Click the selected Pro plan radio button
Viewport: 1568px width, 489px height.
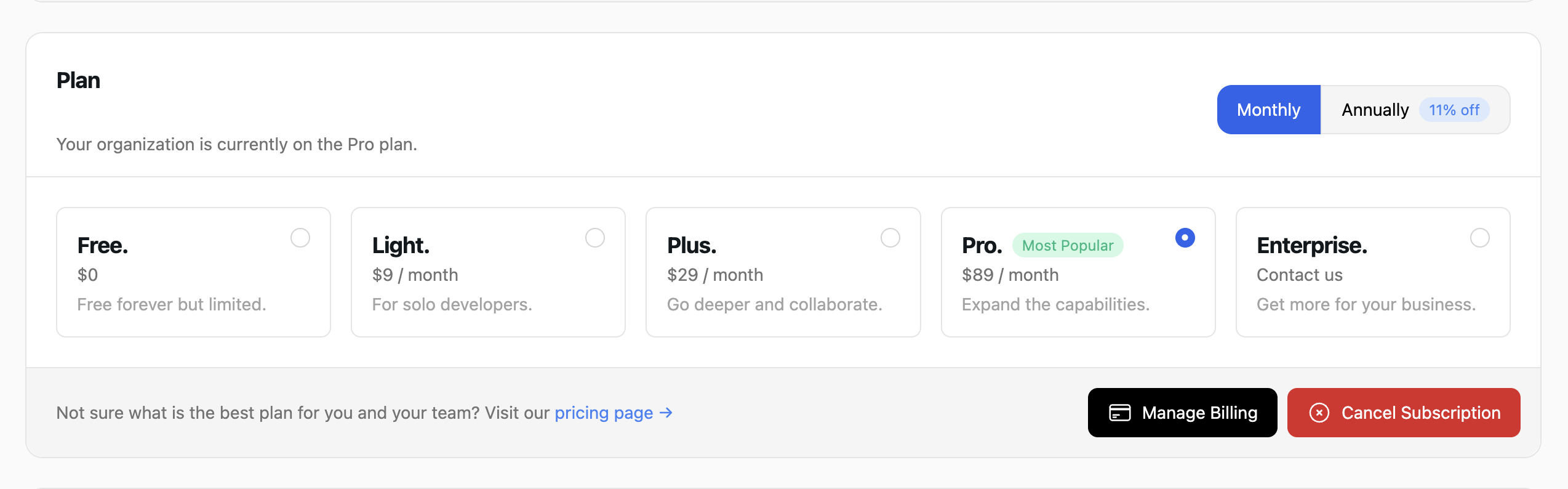tap(1185, 238)
